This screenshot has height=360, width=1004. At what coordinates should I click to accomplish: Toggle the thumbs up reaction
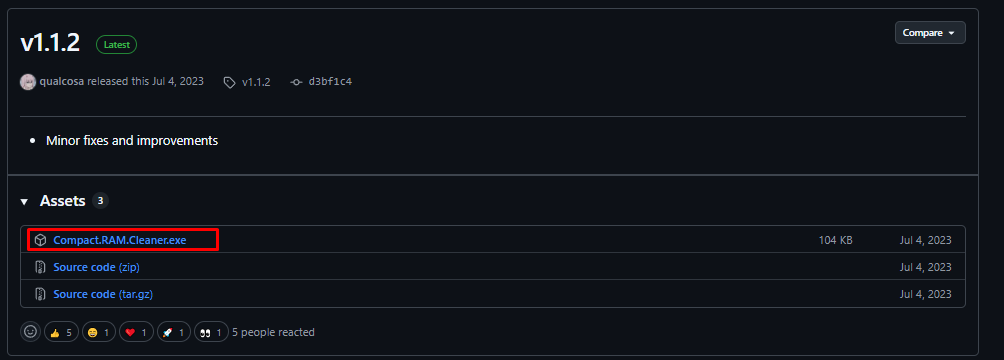click(61, 332)
